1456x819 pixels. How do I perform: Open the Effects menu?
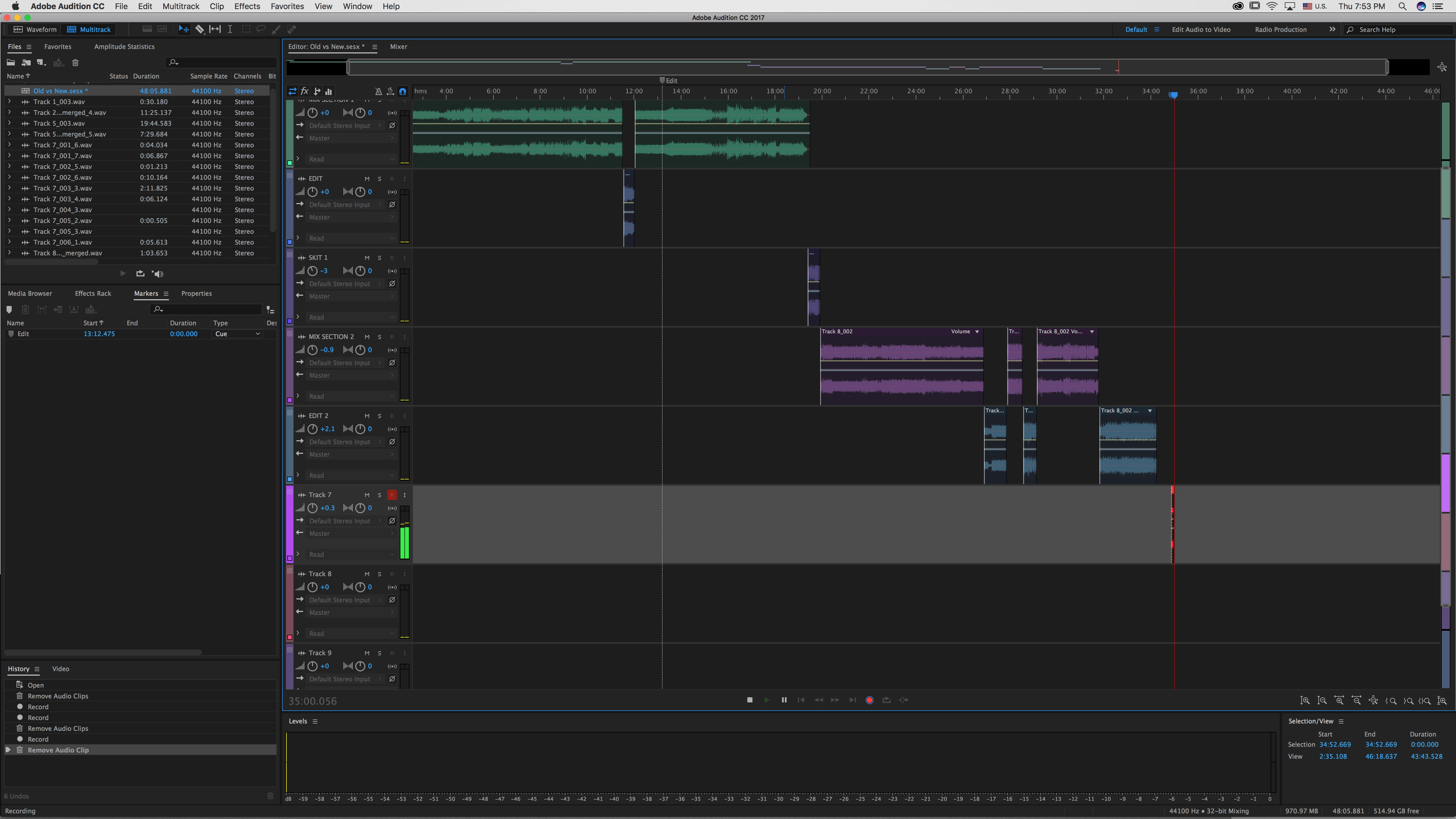click(247, 6)
